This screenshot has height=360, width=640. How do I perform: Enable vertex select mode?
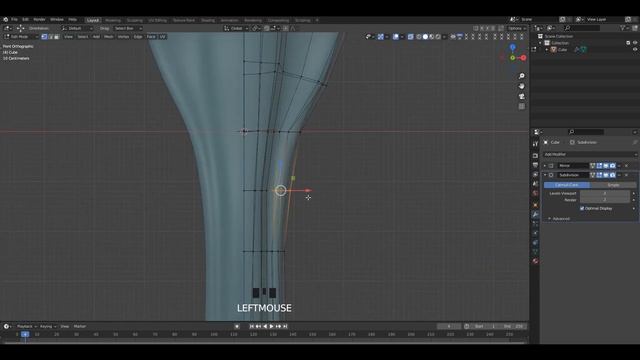pyautogui.click(x=44, y=37)
